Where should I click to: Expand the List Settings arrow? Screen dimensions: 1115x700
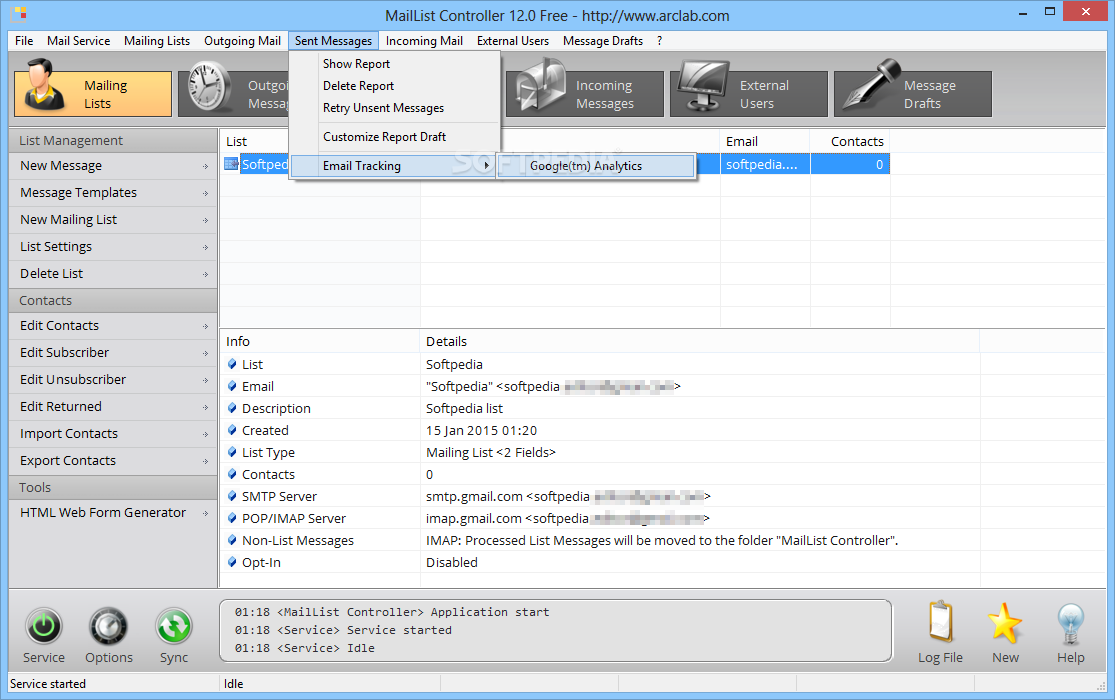click(206, 248)
